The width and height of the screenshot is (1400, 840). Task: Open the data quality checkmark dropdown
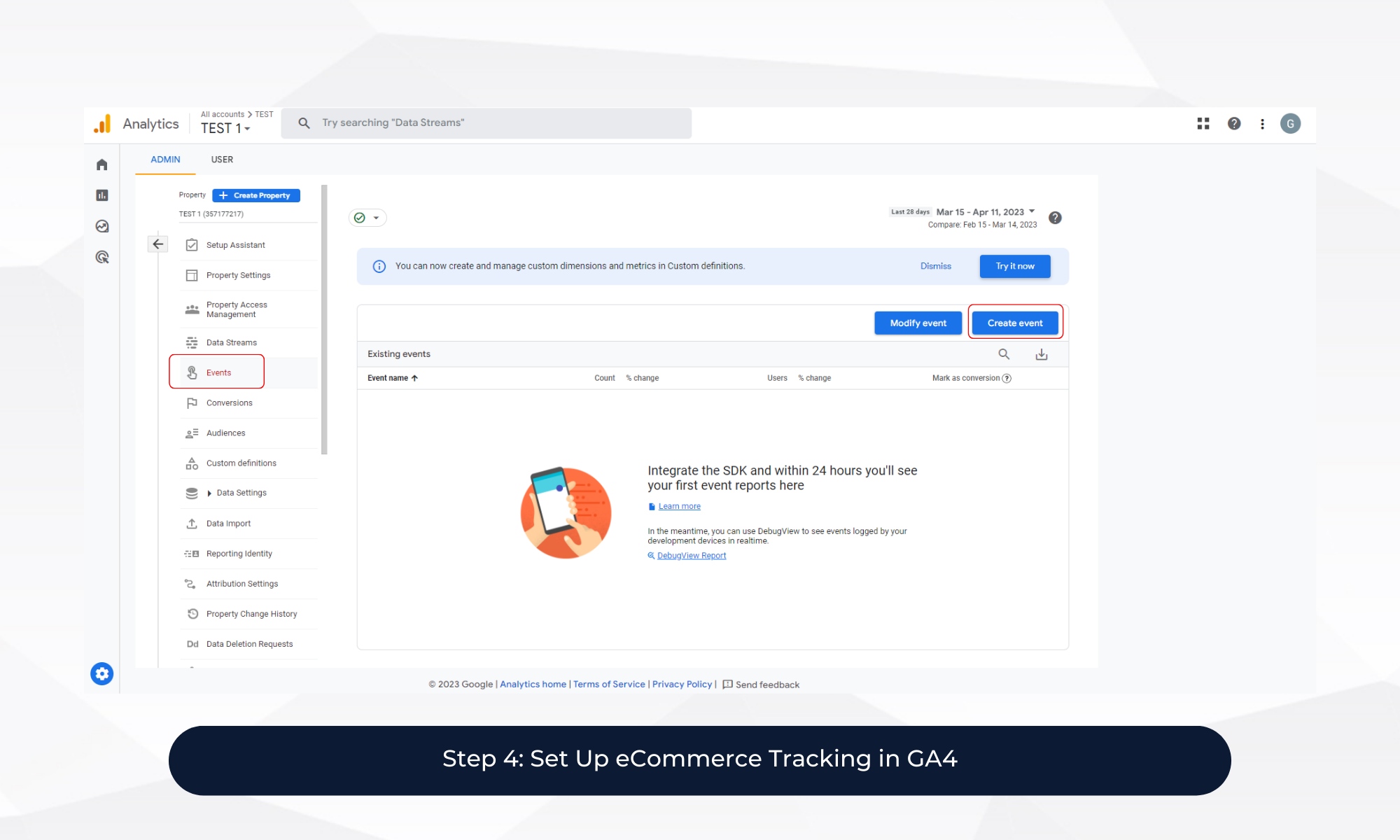[x=367, y=218]
